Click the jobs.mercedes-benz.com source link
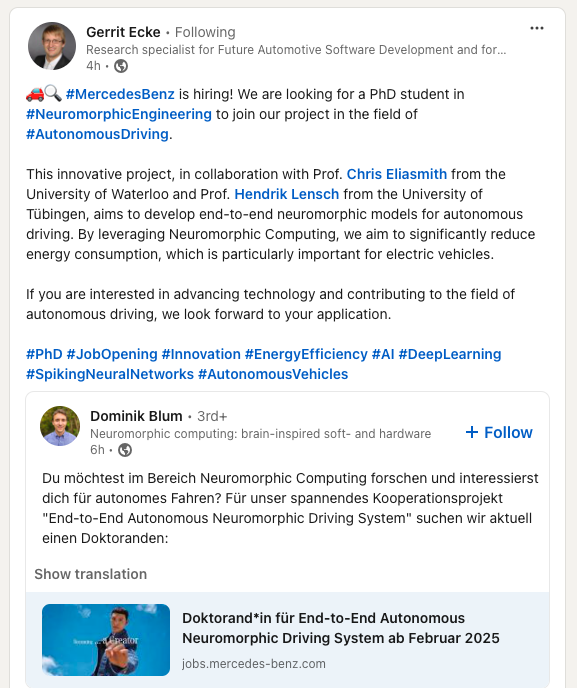 point(254,664)
